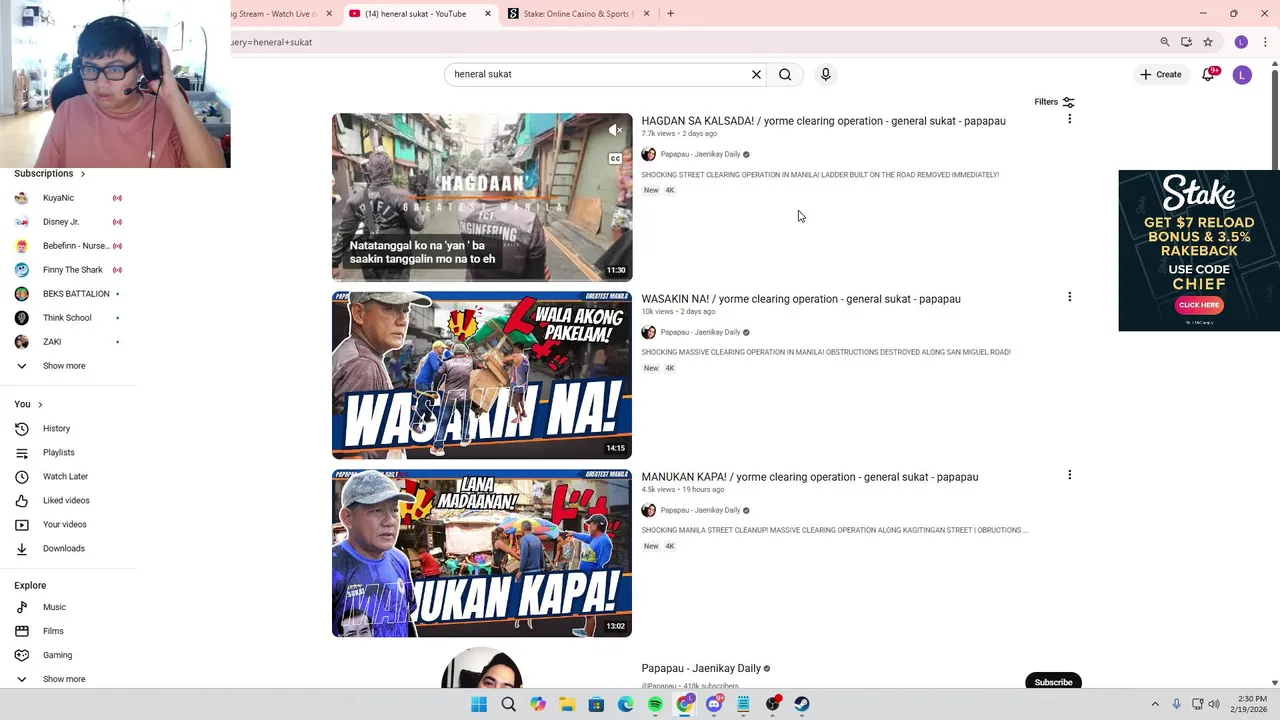
Task: Click the browser address bar
Action: (690, 42)
